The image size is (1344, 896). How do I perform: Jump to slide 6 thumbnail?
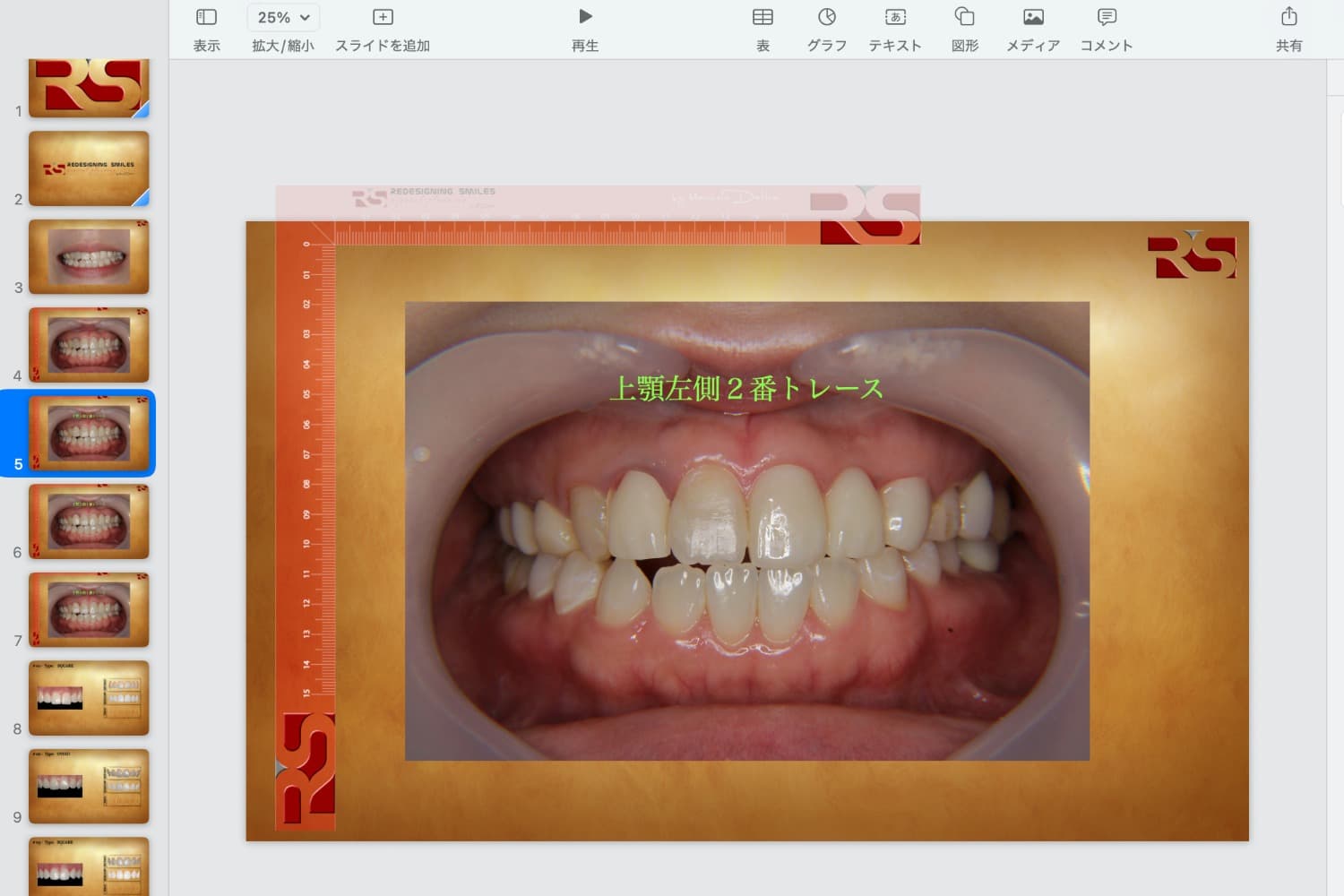tap(89, 521)
